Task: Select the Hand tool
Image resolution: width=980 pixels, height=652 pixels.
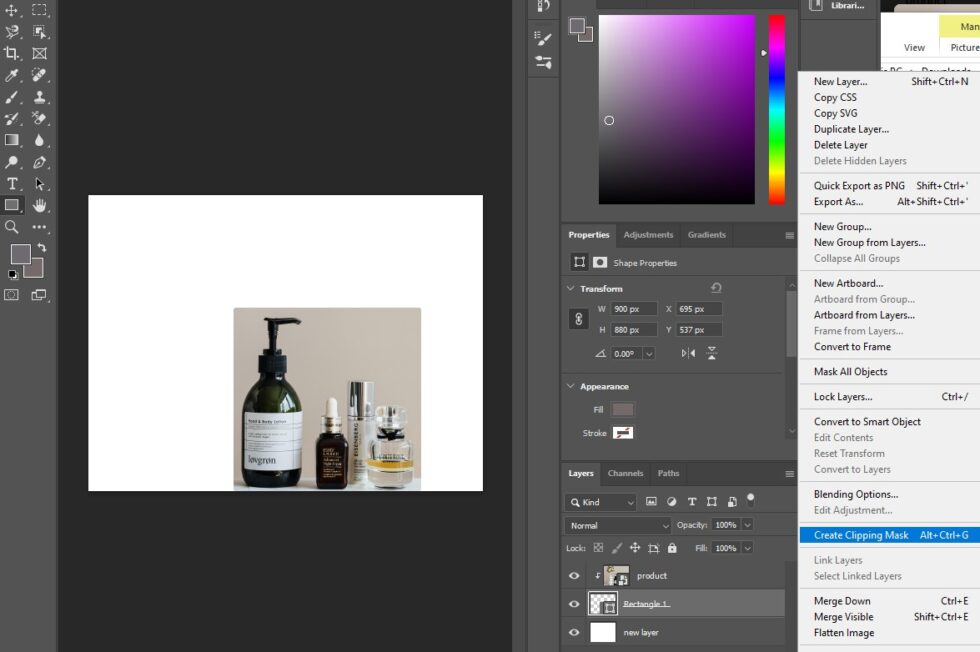Action: point(40,205)
